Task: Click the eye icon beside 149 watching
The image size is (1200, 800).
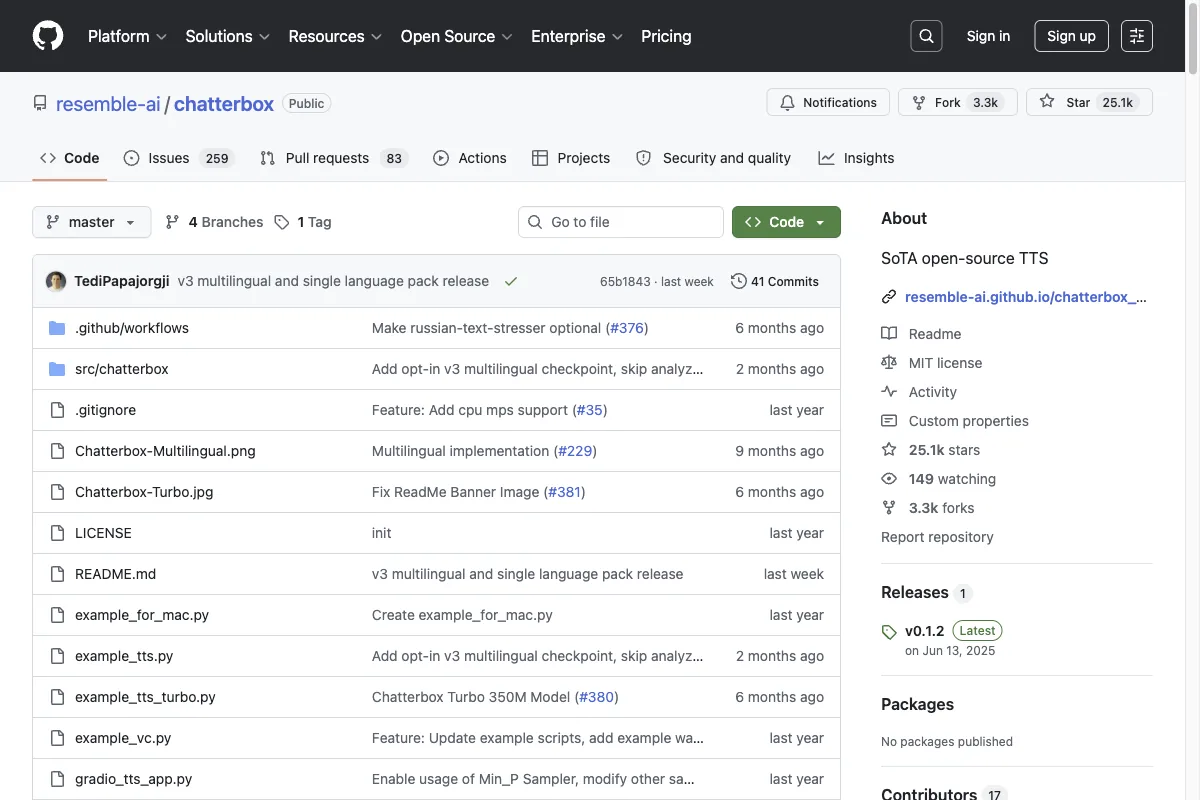Action: click(x=889, y=479)
